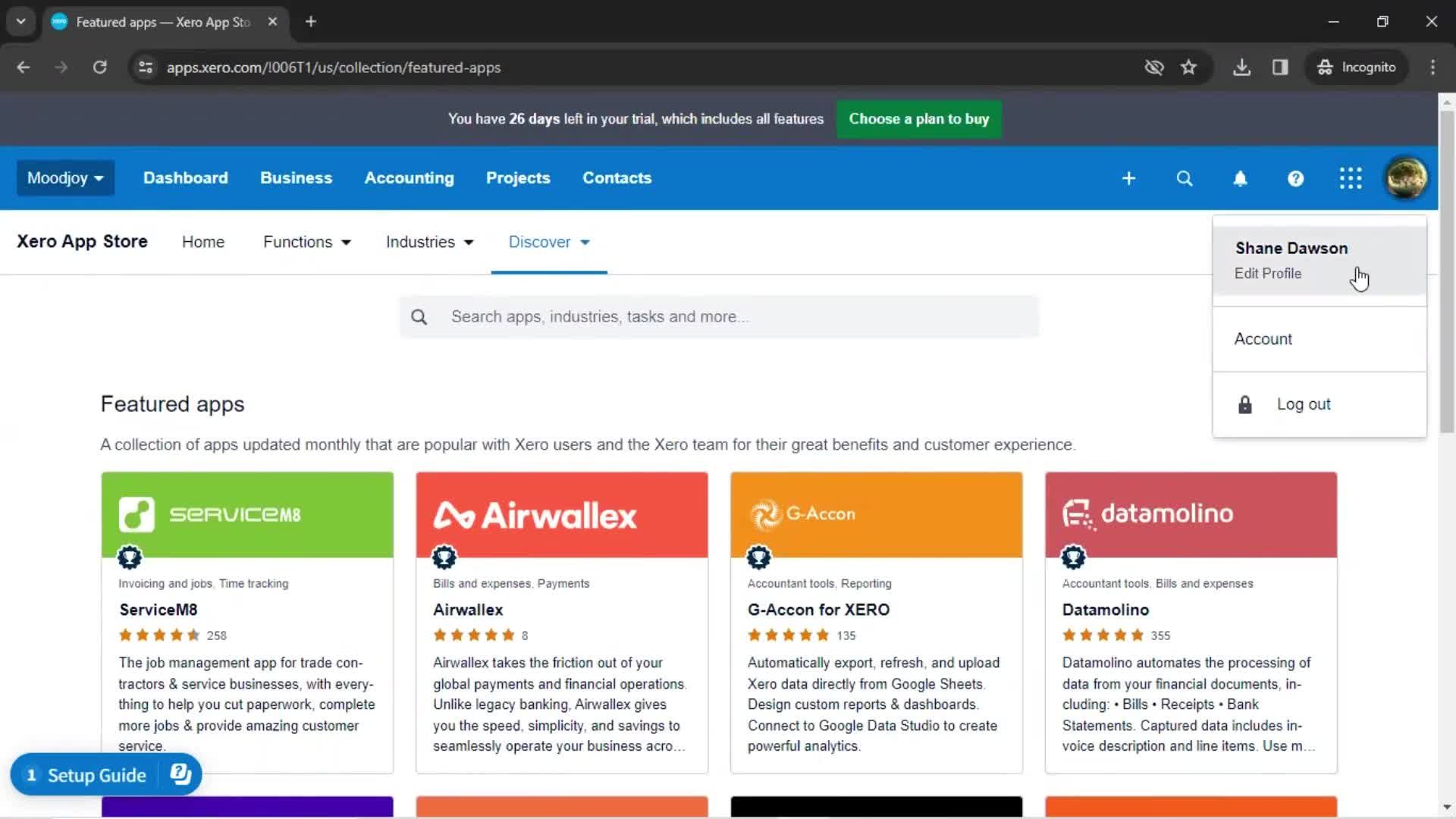Click the datamolino banner image
The image size is (1456, 819).
pos(1191,515)
